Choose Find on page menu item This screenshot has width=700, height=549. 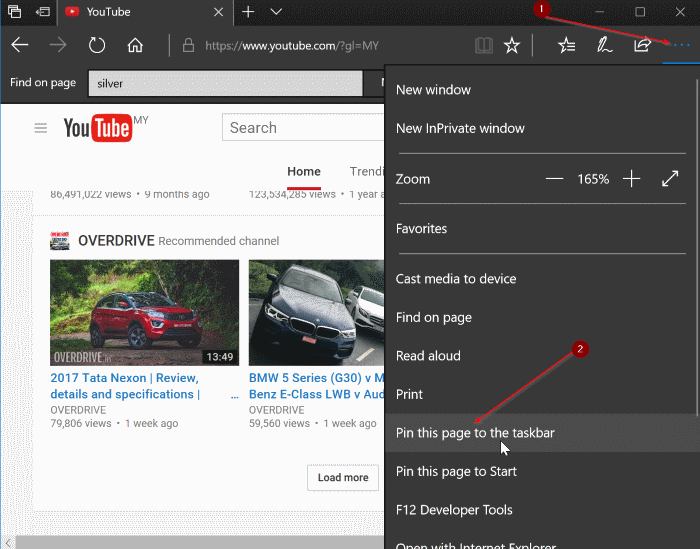[541, 317]
